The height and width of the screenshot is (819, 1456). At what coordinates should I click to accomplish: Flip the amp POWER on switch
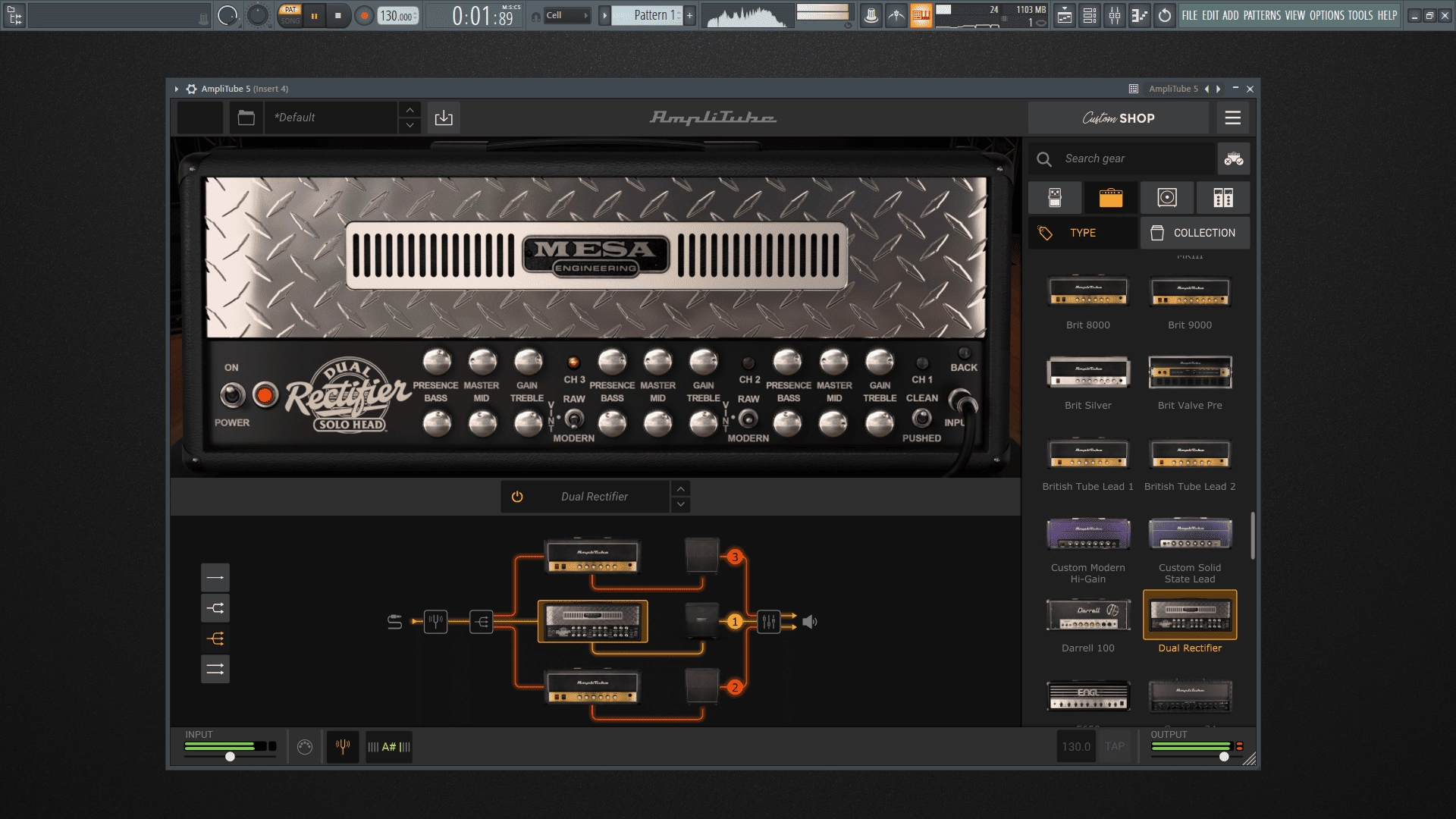(x=232, y=394)
